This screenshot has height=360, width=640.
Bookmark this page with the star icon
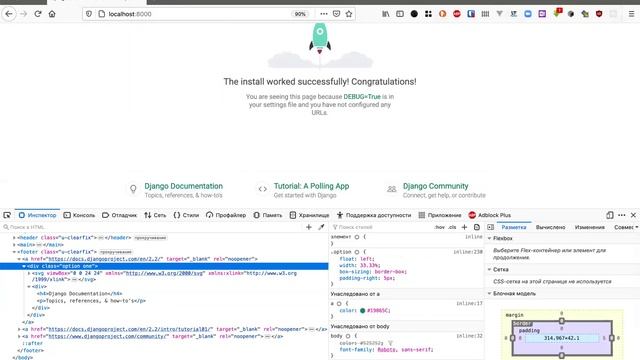click(x=349, y=14)
